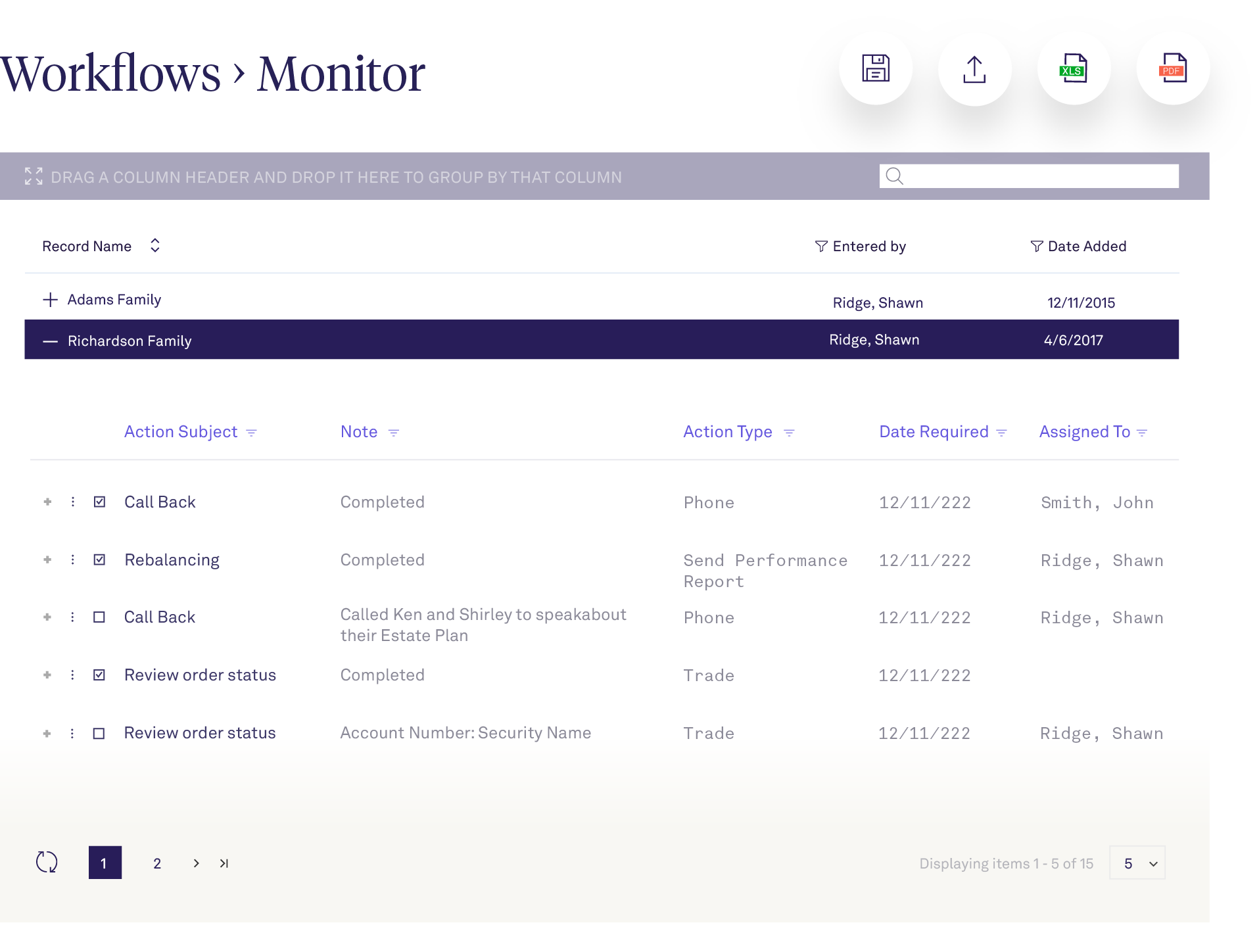Click the last-page pagination arrow
The height and width of the screenshot is (952, 1259).
click(223, 863)
